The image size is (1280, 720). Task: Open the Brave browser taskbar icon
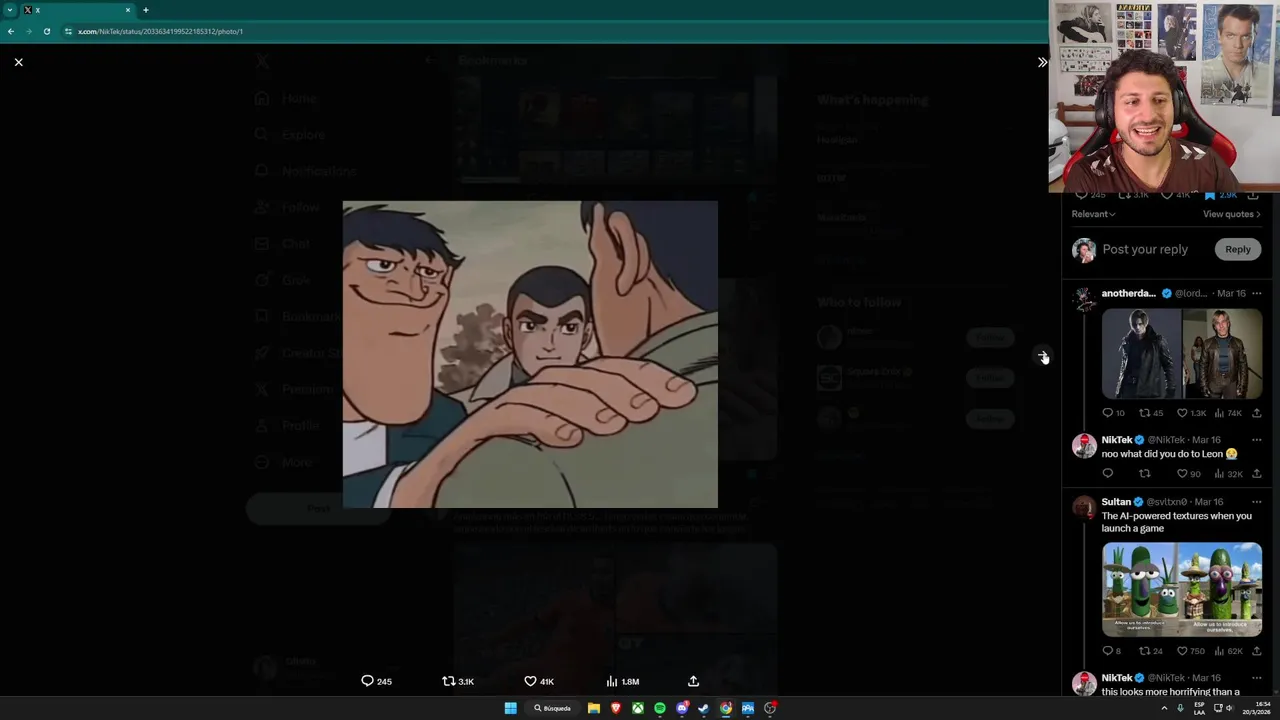click(x=616, y=708)
